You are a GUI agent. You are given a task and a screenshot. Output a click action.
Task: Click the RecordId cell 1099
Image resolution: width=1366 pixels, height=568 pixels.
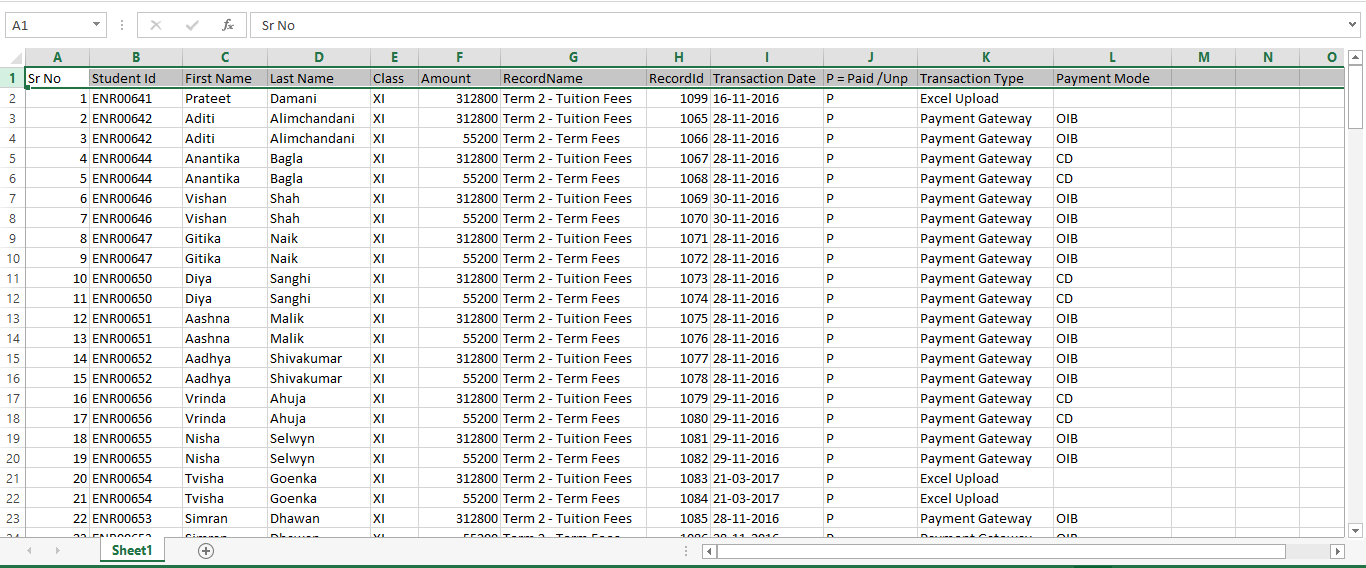click(x=678, y=98)
